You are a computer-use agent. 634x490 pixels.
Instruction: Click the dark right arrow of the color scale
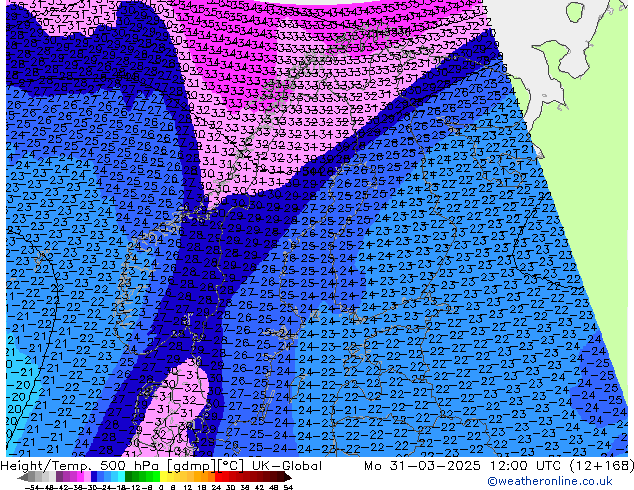(x=288, y=477)
